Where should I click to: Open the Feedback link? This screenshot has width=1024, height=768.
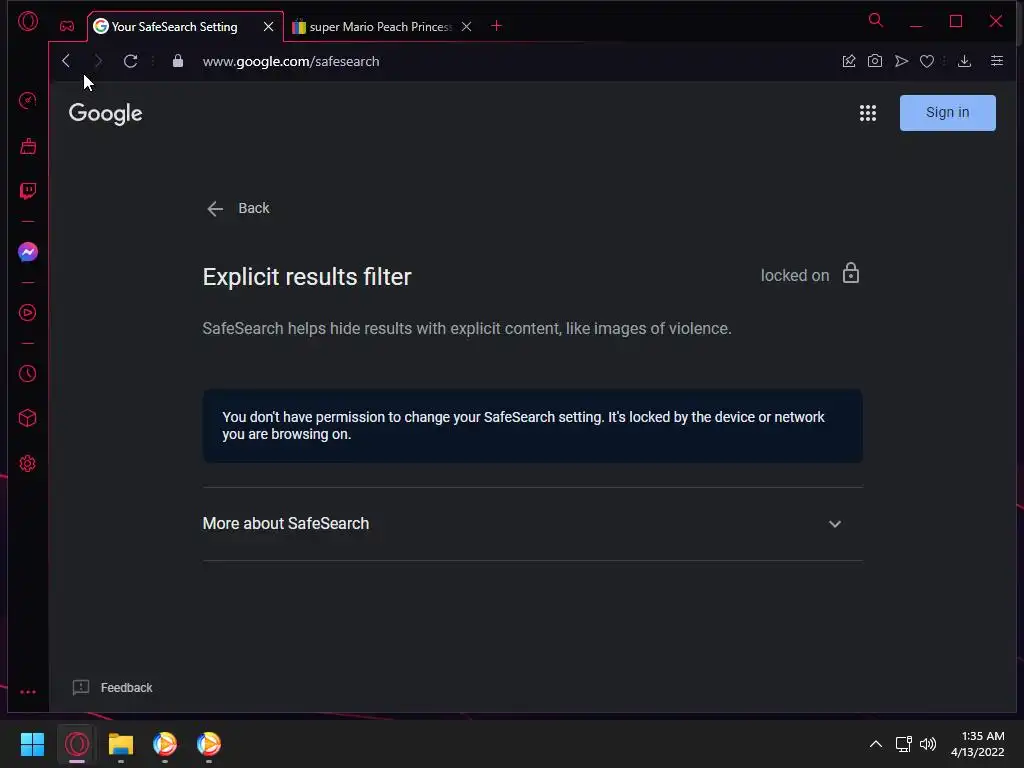112,688
